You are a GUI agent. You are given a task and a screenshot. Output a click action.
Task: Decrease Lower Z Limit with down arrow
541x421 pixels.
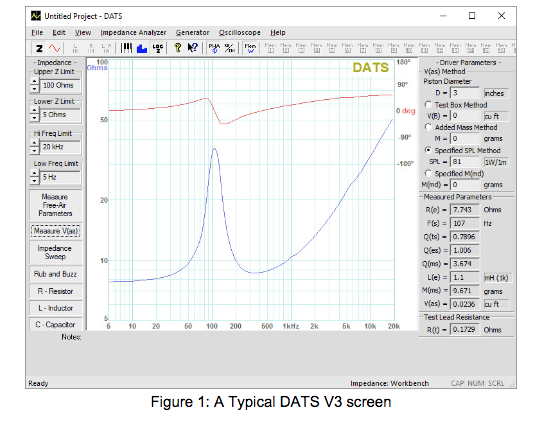[x=34, y=118]
